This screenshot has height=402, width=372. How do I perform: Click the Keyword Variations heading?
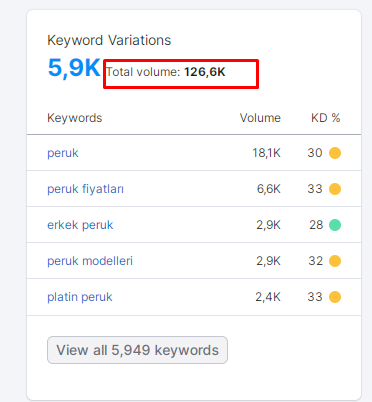pos(109,40)
